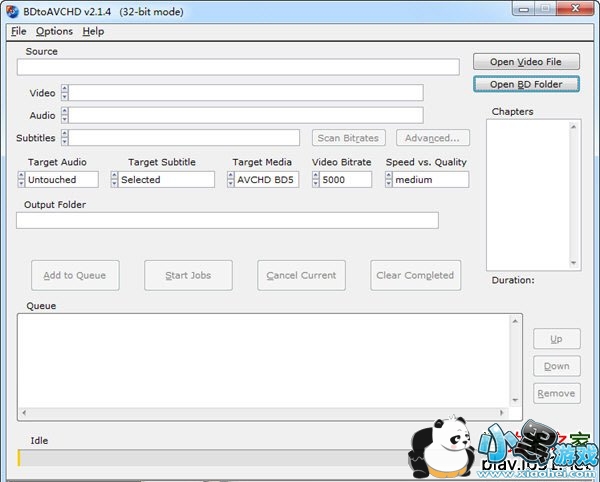This screenshot has width=600, height=482.
Task: Click Chapters list scroll down arrow
Action: (x=573, y=263)
